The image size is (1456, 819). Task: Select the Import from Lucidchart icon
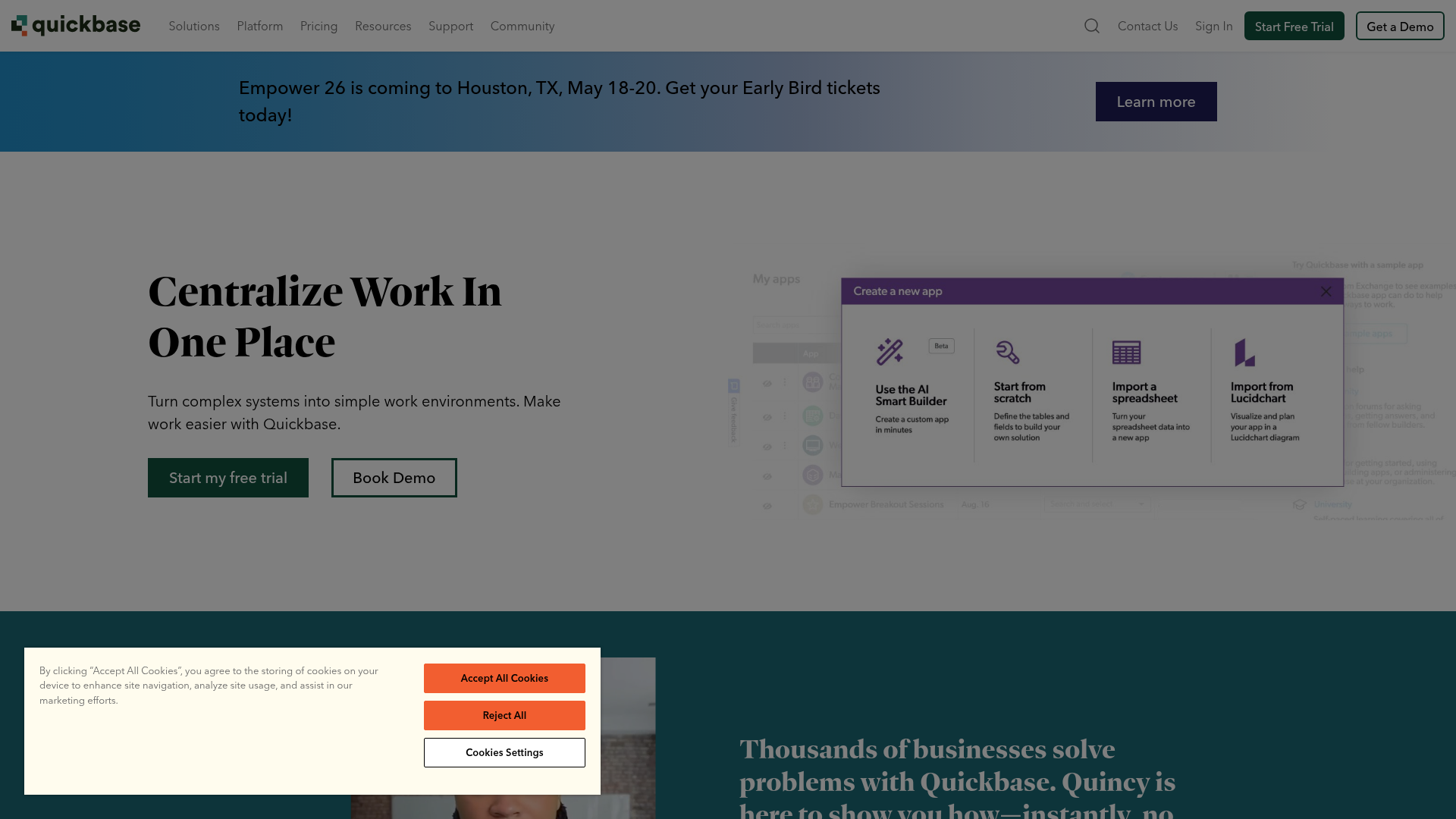point(1244,351)
